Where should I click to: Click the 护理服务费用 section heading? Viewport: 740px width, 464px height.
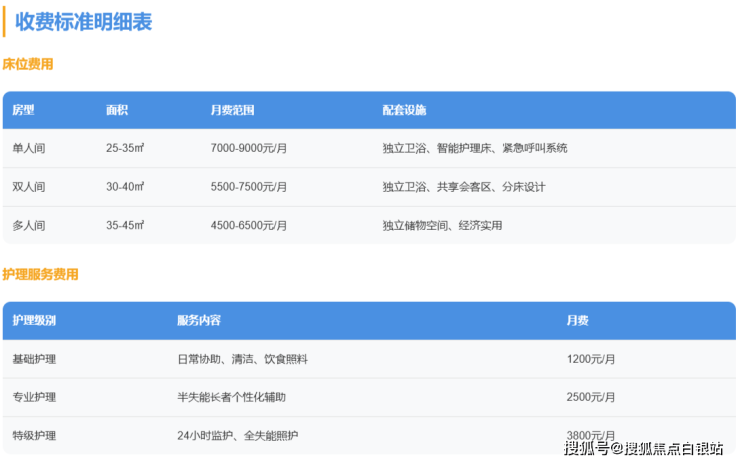tap(40, 274)
